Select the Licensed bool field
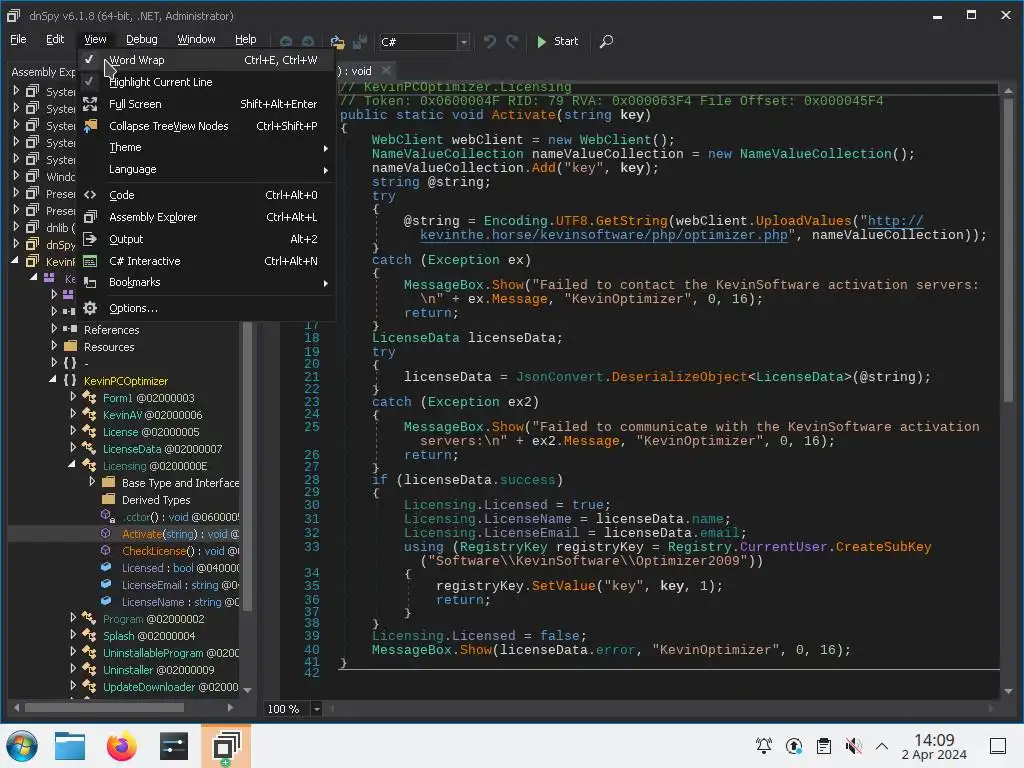This screenshot has height=768, width=1024. click(x=180, y=568)
